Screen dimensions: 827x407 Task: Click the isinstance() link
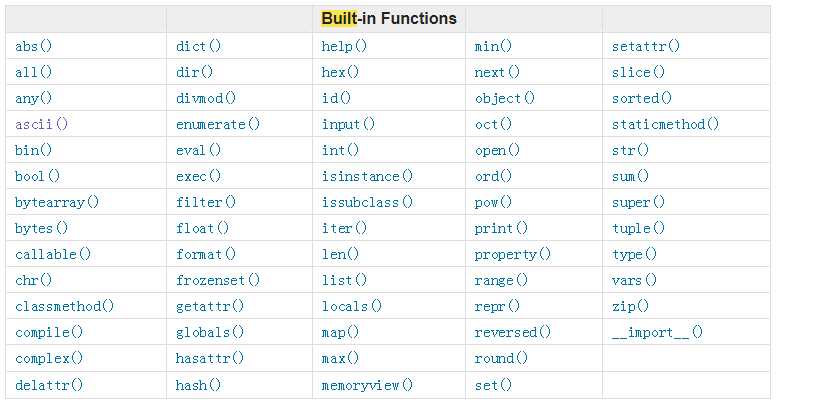[x=368, y=176]
